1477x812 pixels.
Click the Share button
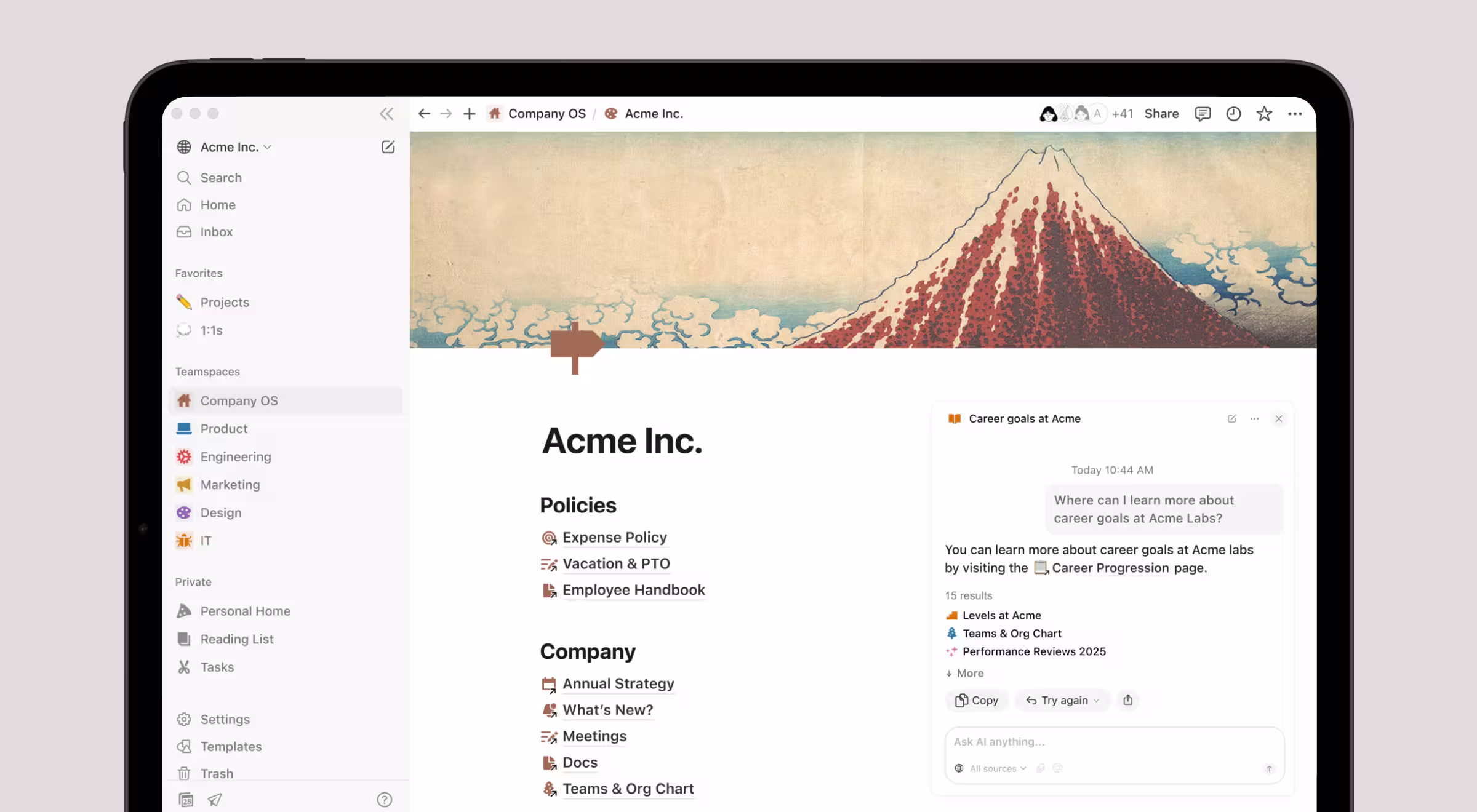(x=1161, y=114)
